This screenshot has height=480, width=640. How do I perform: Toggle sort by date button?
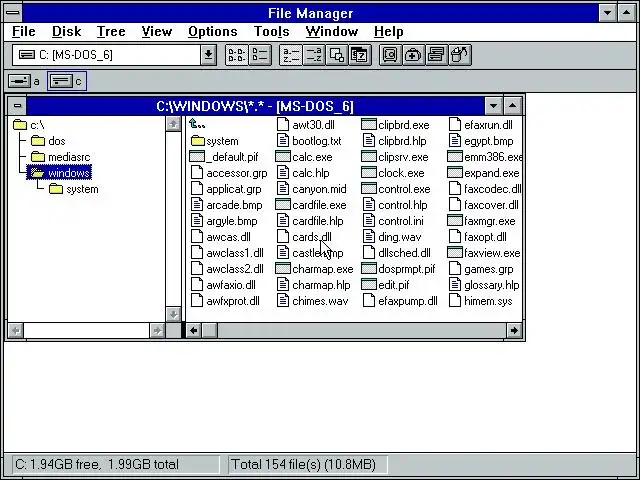(x=360, y=55)
